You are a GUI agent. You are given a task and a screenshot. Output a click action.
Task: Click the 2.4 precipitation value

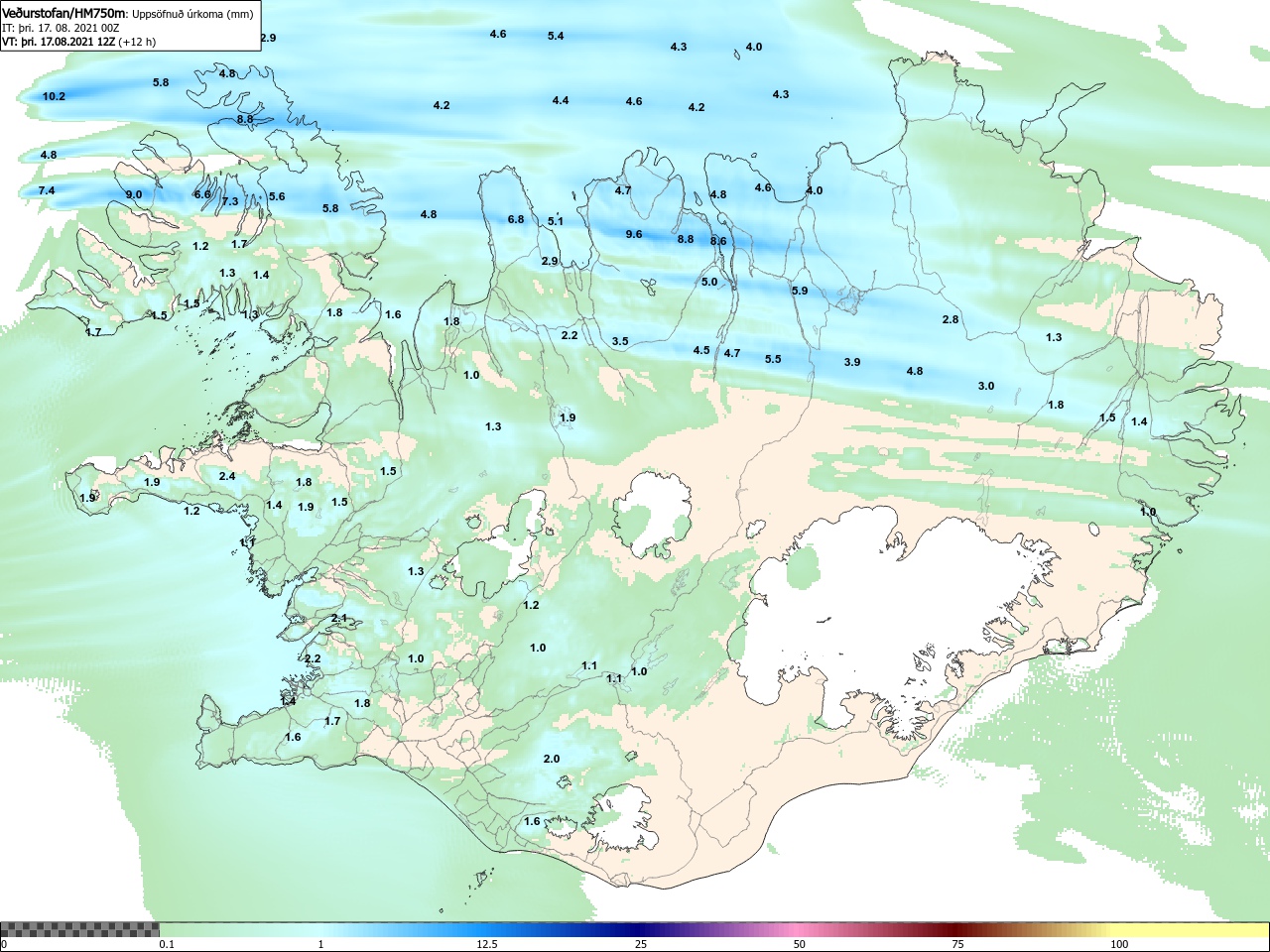[227, 476]
